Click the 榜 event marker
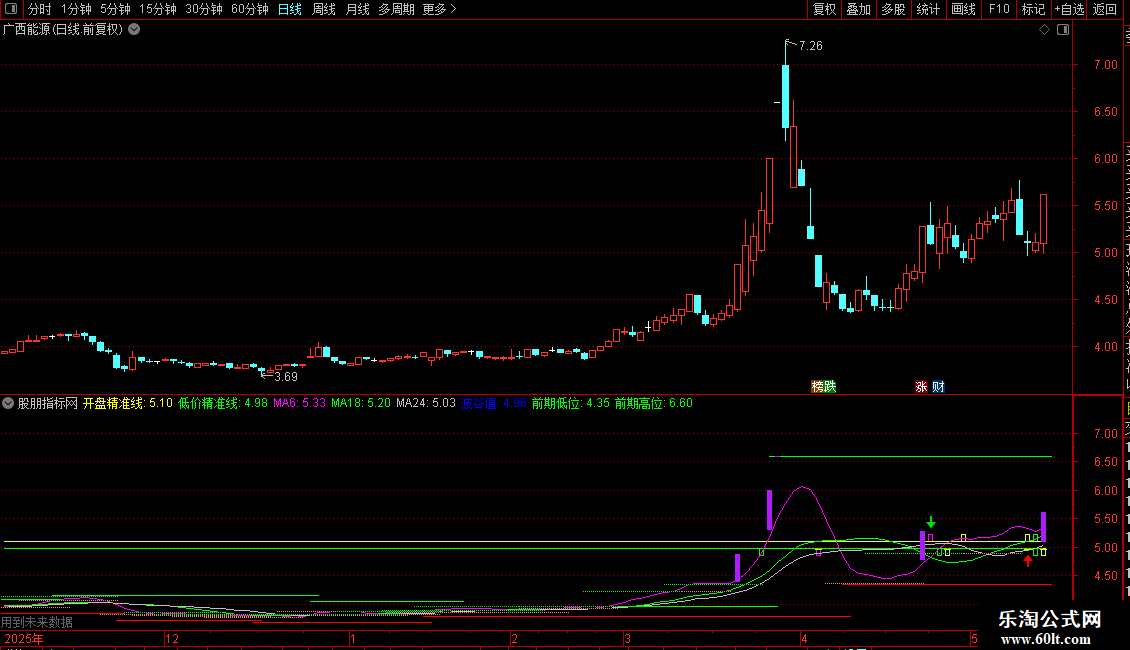 pyautogui.click(x=818, y=387)
